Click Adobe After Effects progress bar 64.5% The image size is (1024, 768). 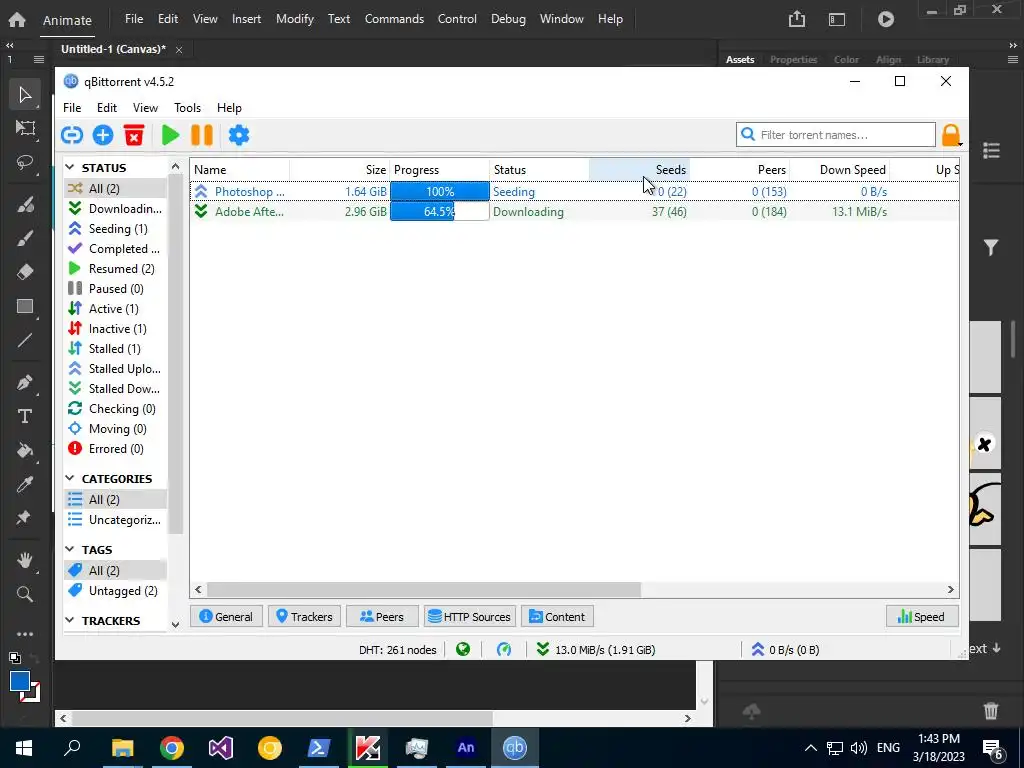[x=440, y=212]
